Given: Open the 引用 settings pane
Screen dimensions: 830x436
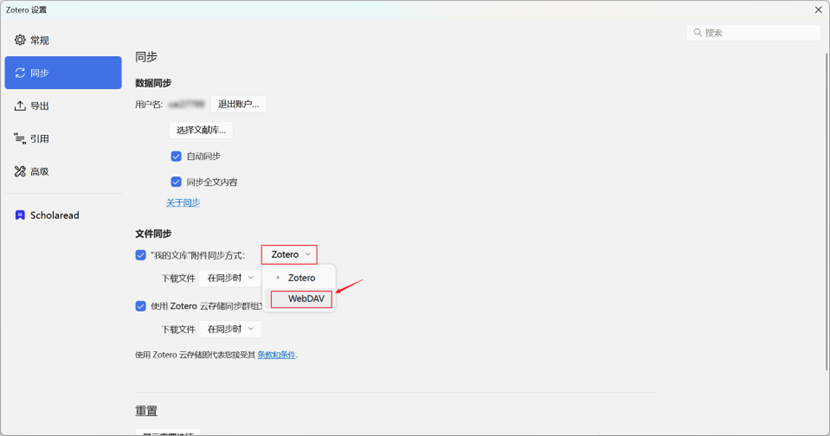Looking at the screenshot, I should [63, 139].
